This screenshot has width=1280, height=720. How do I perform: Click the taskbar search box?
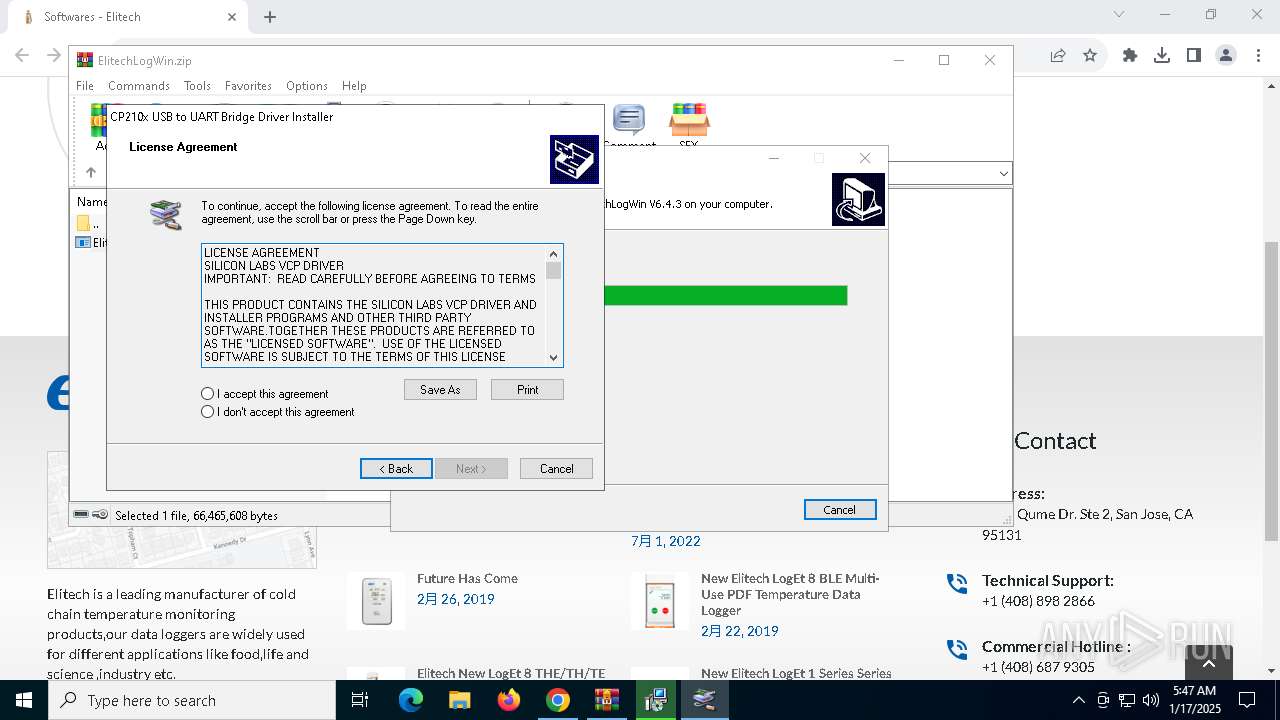[x=192, y=700]
